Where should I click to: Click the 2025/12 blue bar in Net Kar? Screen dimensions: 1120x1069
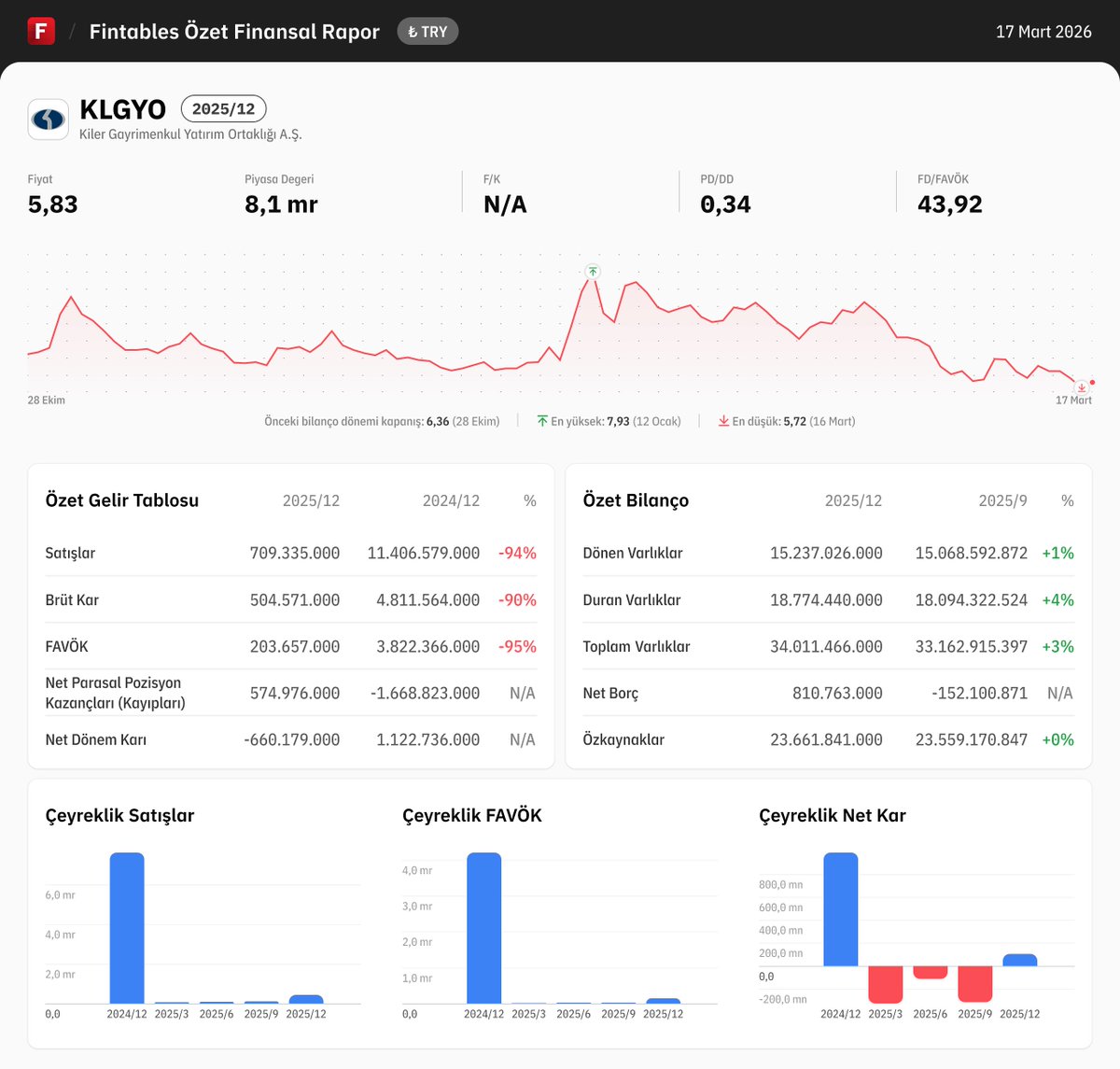1020,960
